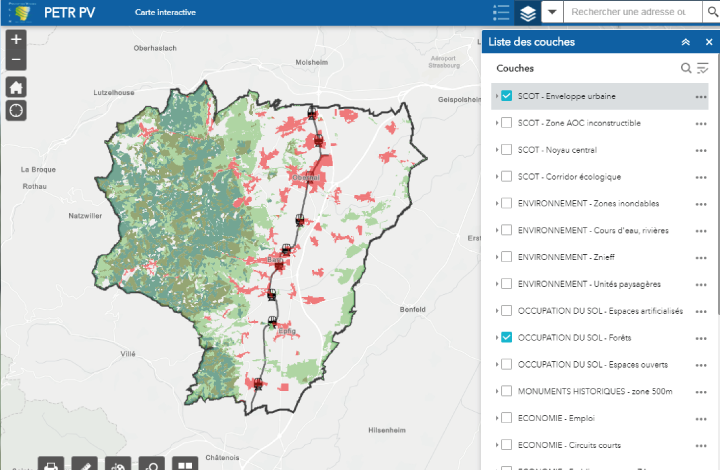Click the PETR PV title text
The height and width of the screenshot is (470, 720).
pyautogui.click(x=69, y=12)
